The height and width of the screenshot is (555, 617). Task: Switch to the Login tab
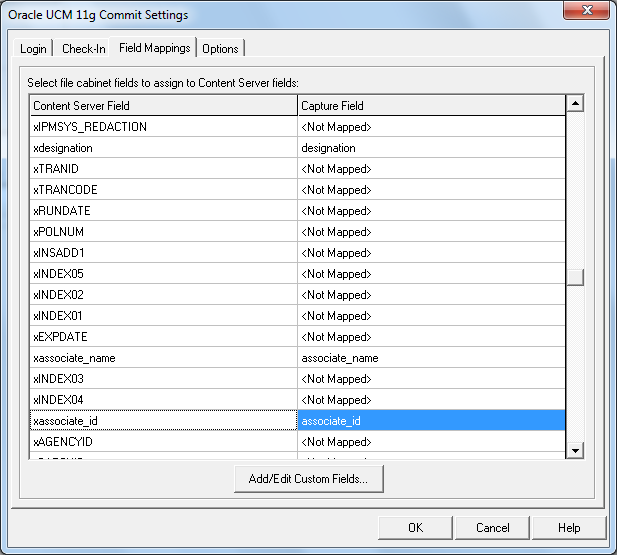pos(33,48)
